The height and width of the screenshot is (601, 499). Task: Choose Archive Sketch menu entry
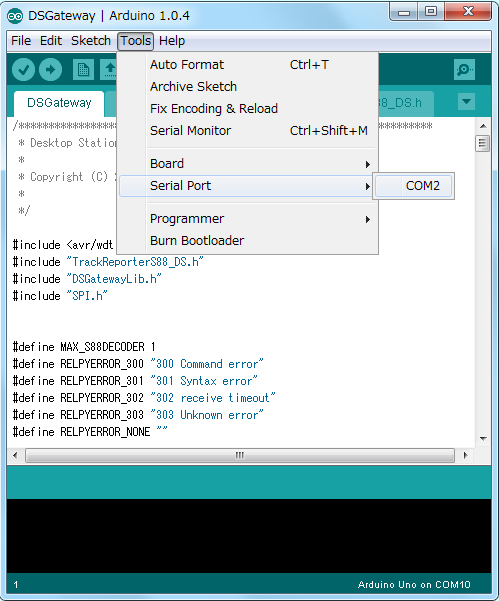point(249,87)
